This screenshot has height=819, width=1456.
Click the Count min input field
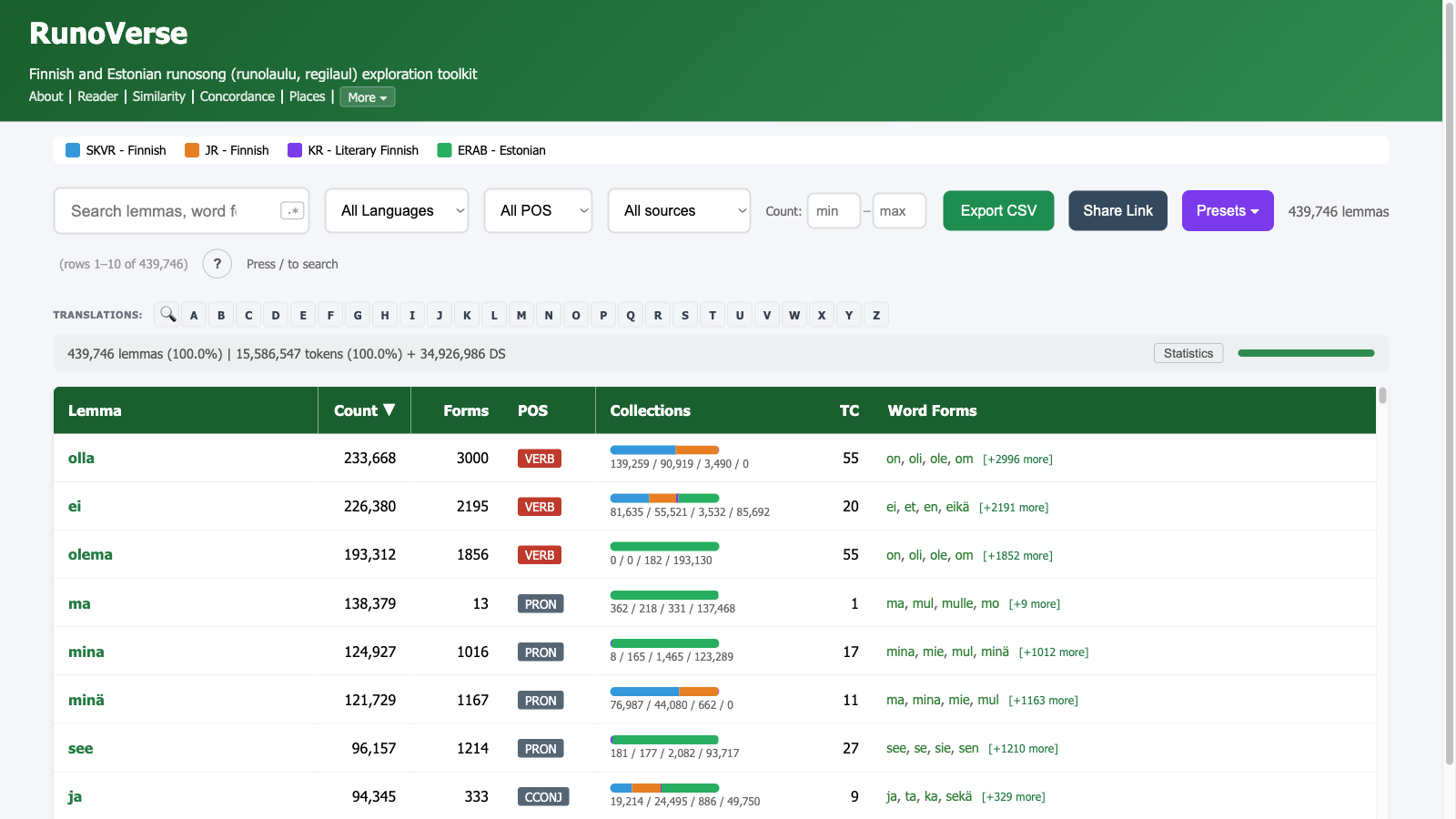(834, 211)
